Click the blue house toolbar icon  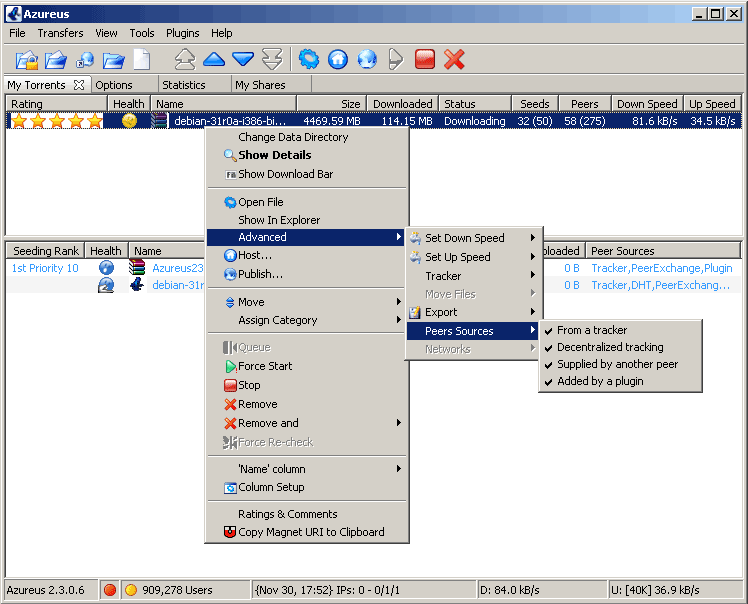[338, 59]
